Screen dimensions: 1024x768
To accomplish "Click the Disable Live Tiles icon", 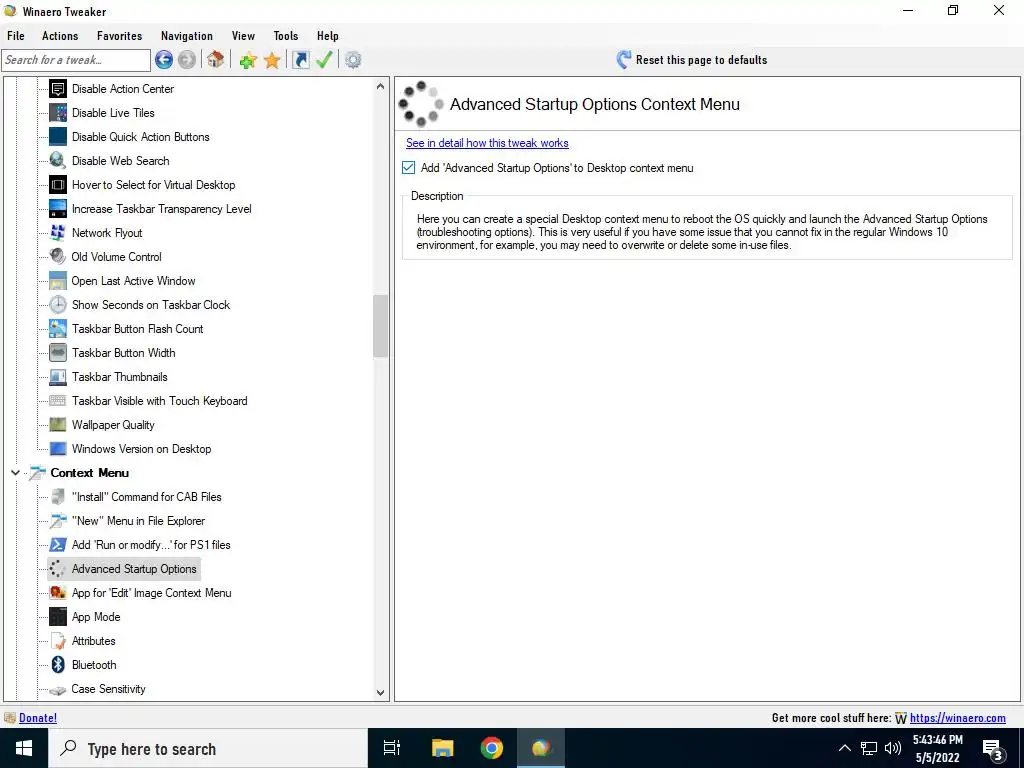I will click(x=57, y=113).
